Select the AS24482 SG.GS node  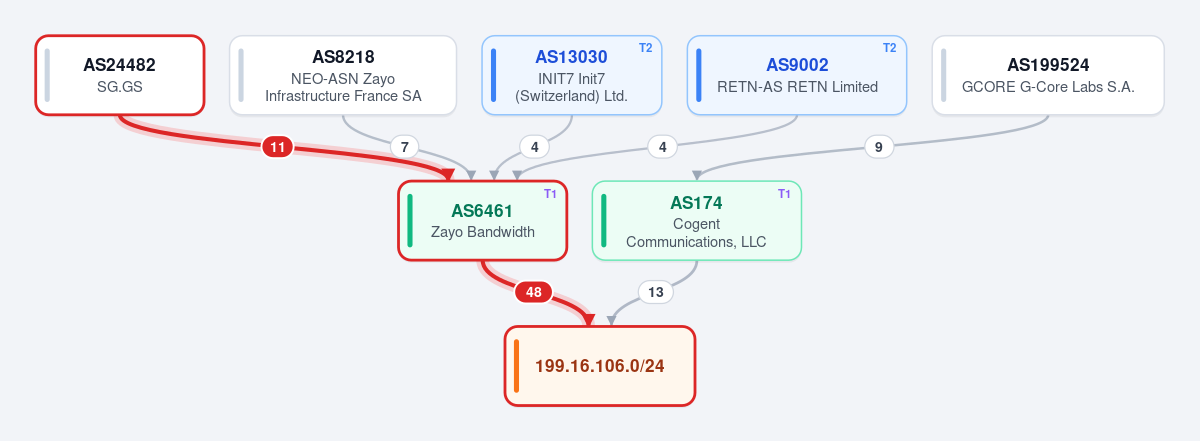pos(120,75)
